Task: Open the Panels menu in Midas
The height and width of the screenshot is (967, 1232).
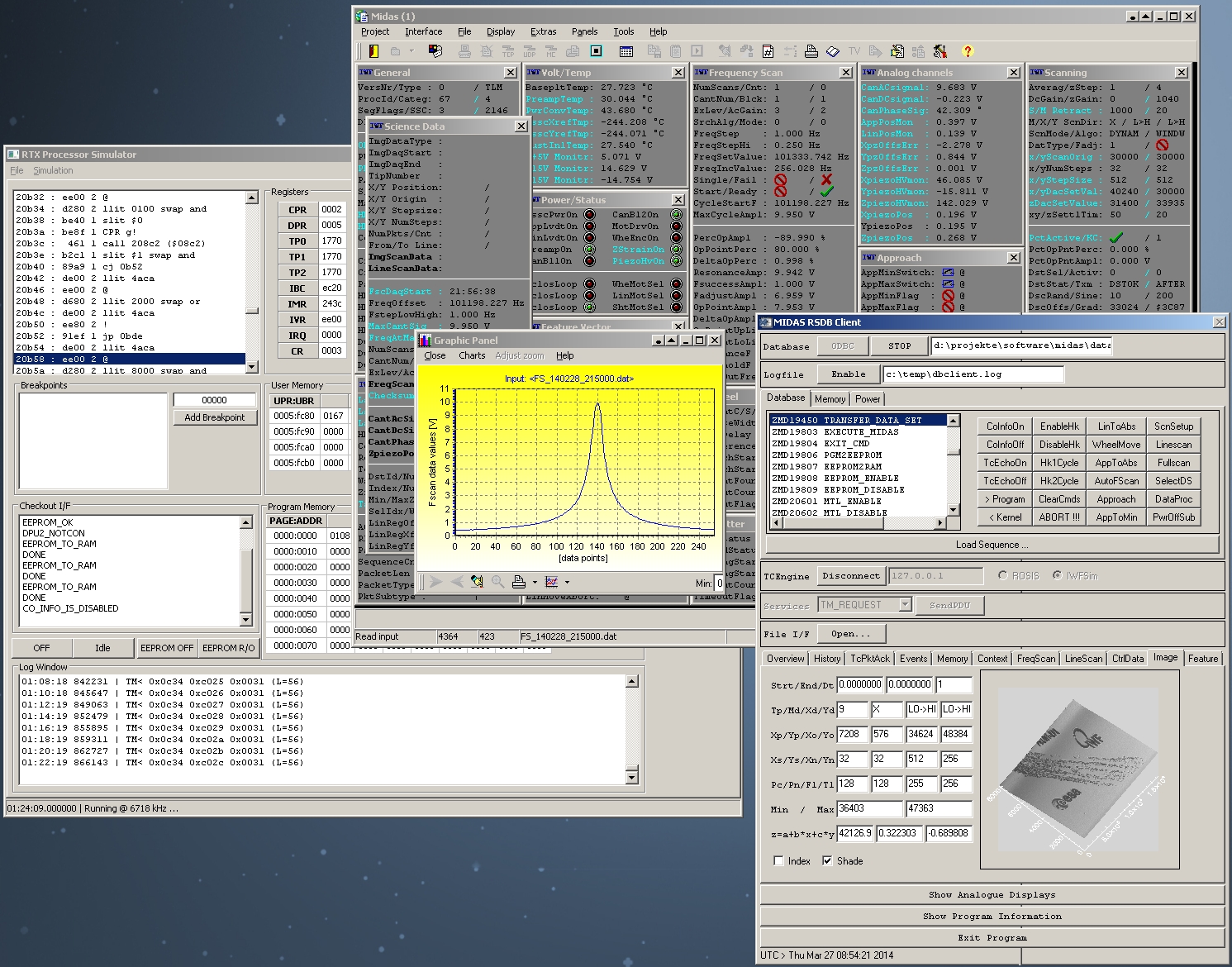Action: (x=584, y=31)
